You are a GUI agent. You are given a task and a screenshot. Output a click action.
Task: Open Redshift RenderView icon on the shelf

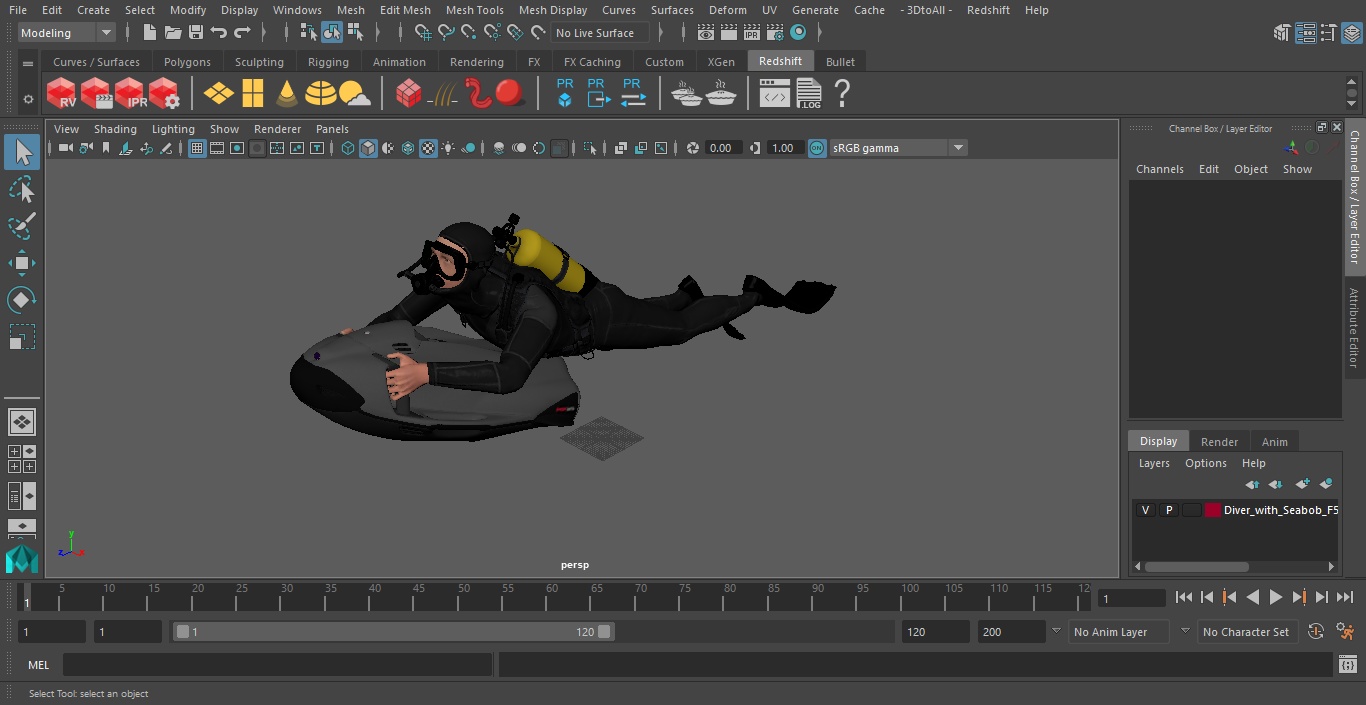[61, 94]
